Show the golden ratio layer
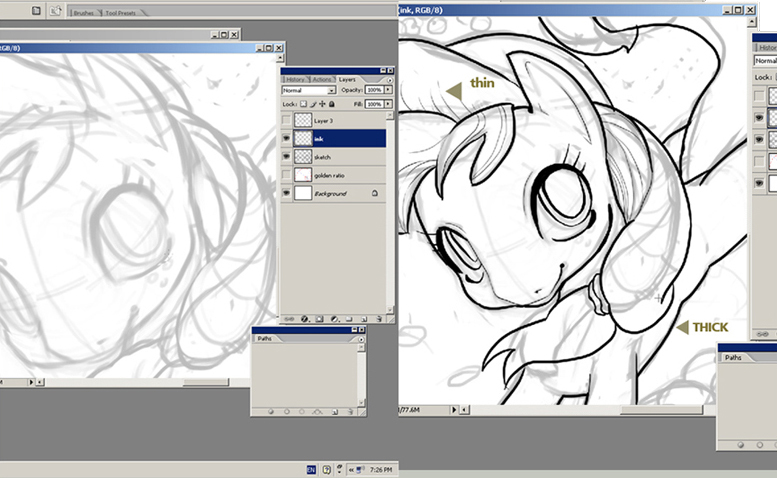 [x=286, y=175]
